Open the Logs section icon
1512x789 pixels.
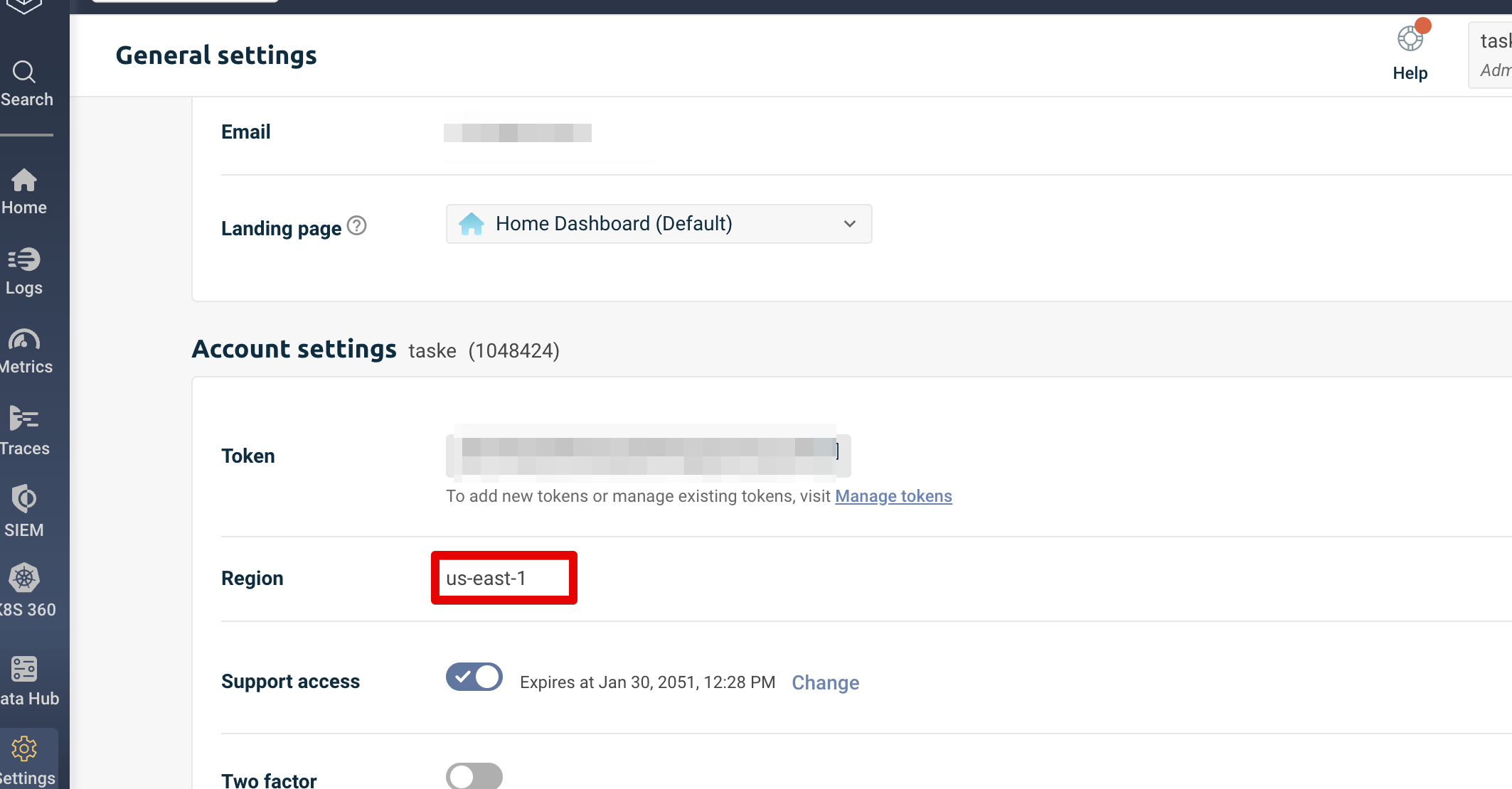coord(24,260)
